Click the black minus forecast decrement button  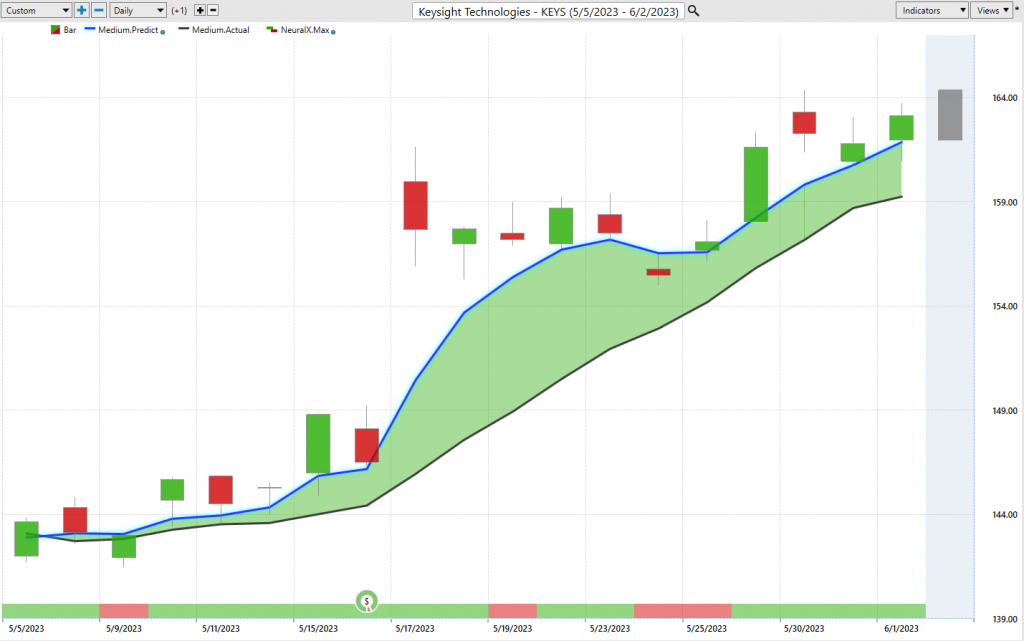[213, 10]
